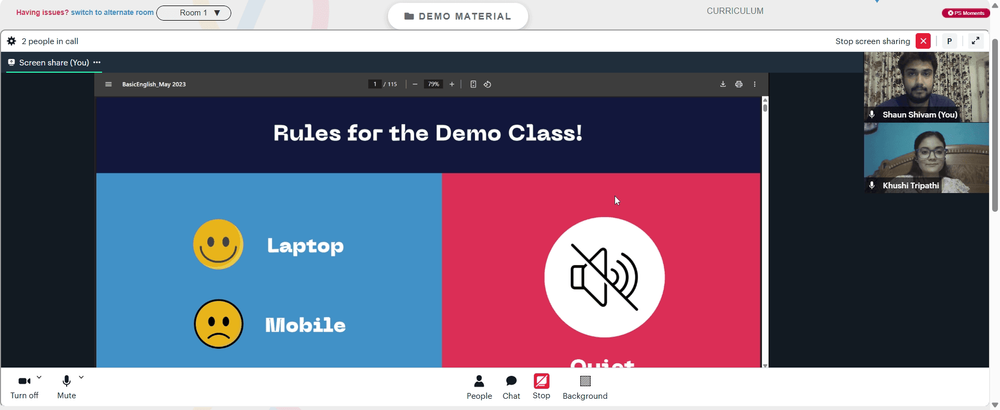This screenshot has height=410, width=1000.
Task: Open the DEMO MATERIAL folder tab
Action: point(458,16)
